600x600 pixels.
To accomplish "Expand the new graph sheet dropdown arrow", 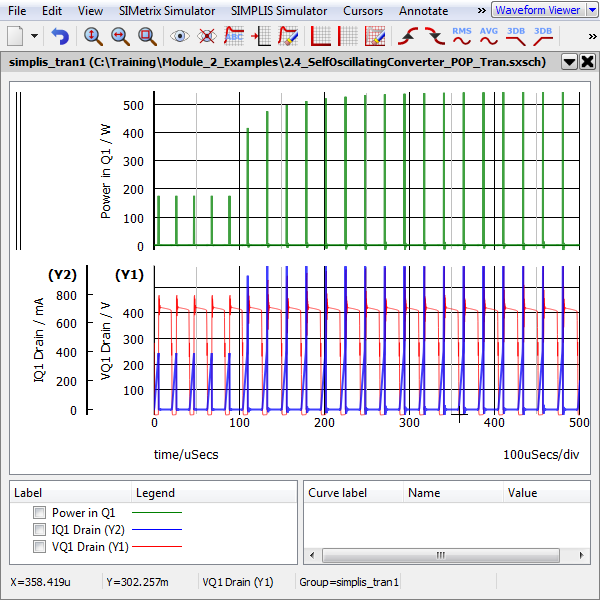I will coord(35,36).
